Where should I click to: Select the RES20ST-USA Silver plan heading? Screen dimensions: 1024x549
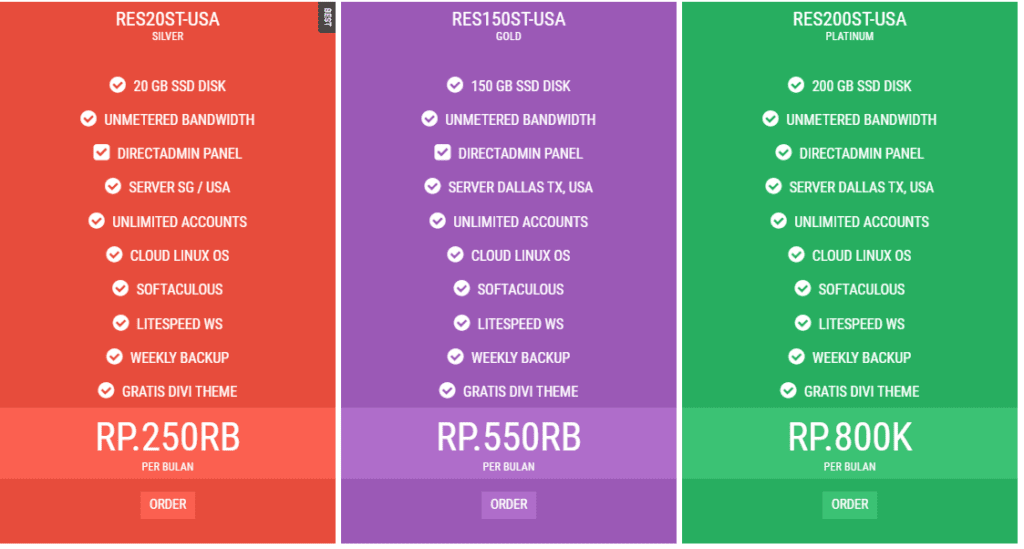click(168, 20)
